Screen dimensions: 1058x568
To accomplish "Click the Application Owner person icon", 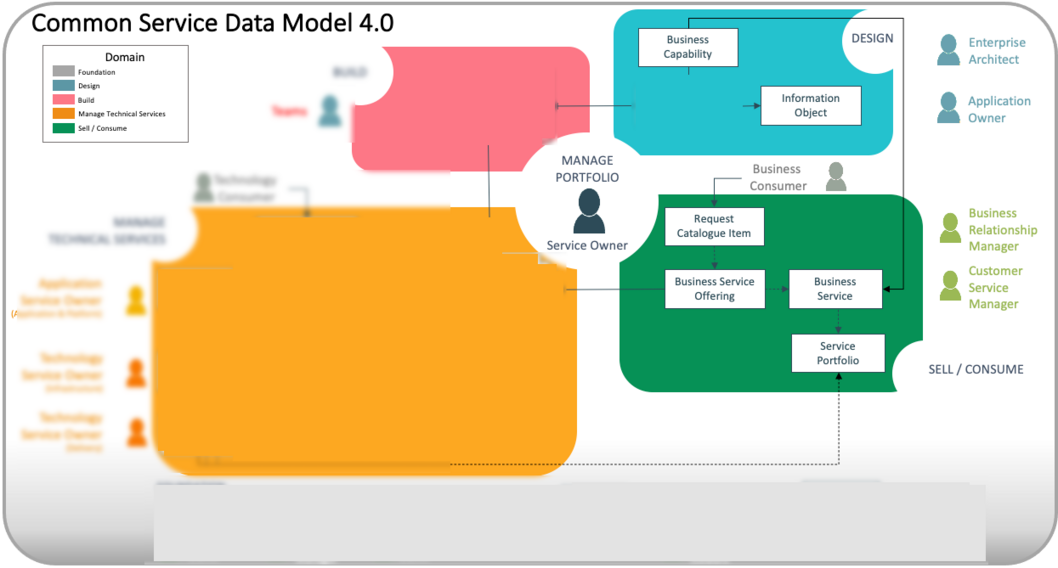I will click(x=948, y=108).
